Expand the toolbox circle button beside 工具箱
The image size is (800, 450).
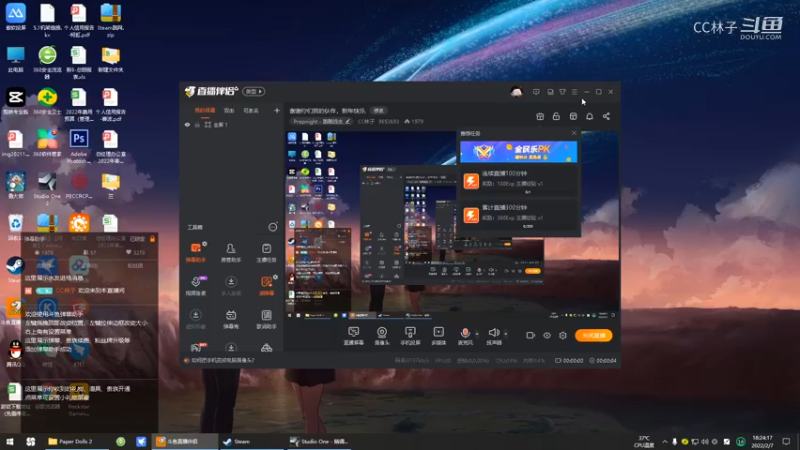[272, 227]
